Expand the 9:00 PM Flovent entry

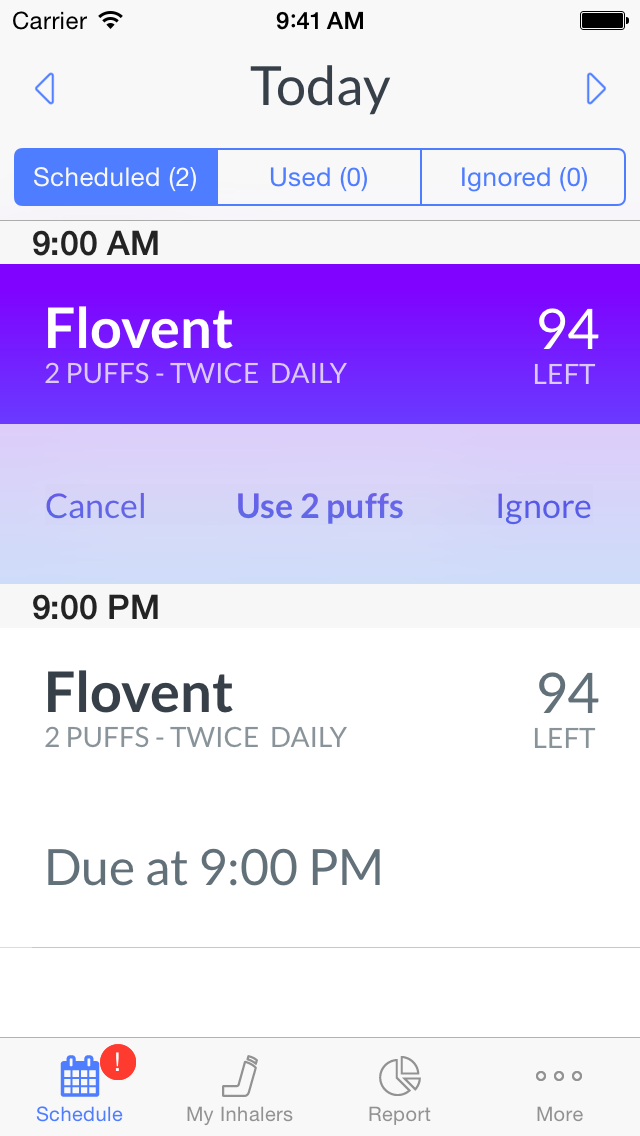coord(320,708)
